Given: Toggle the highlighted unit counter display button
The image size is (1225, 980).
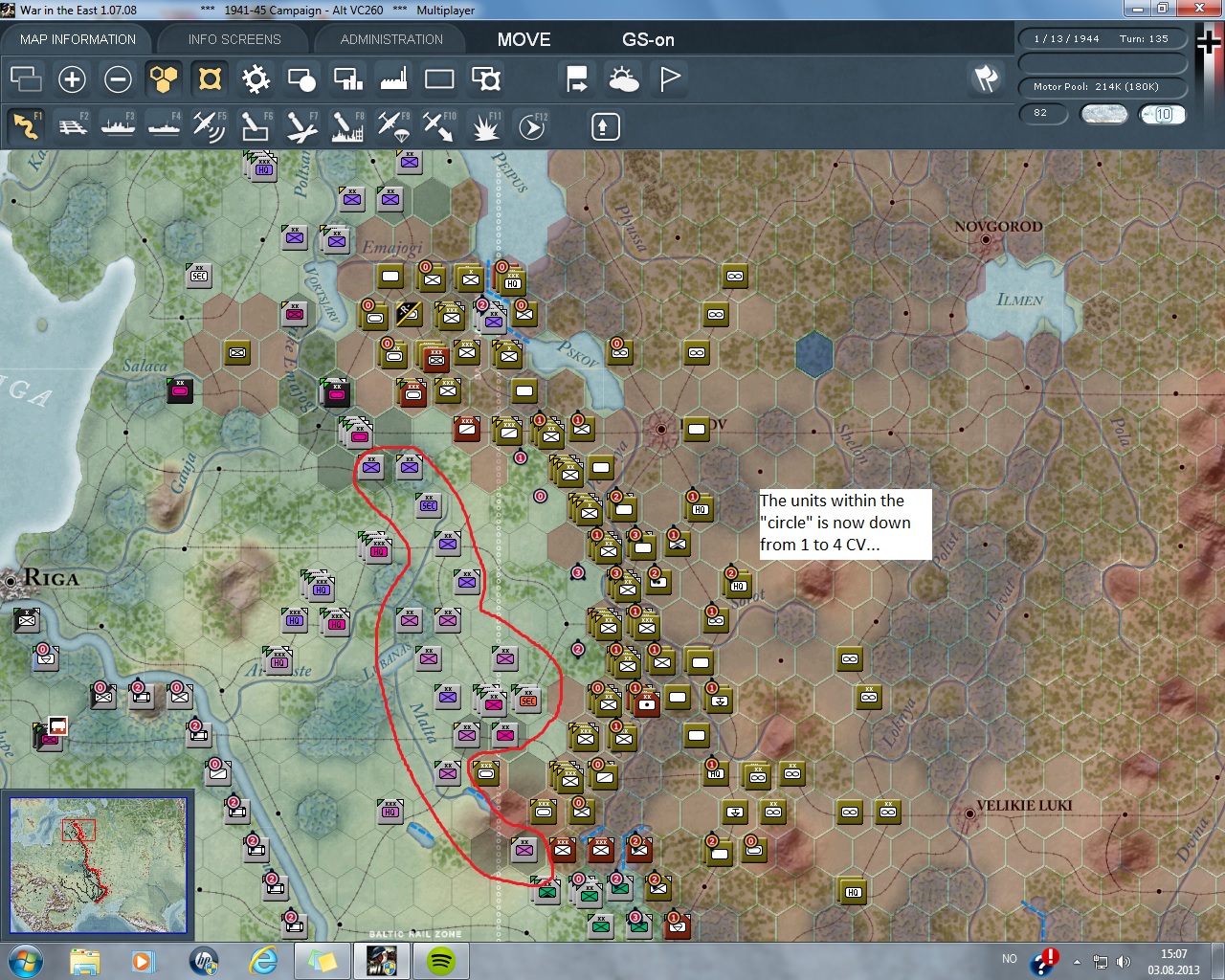Looking at the screenshot, I should click(210, 78).
